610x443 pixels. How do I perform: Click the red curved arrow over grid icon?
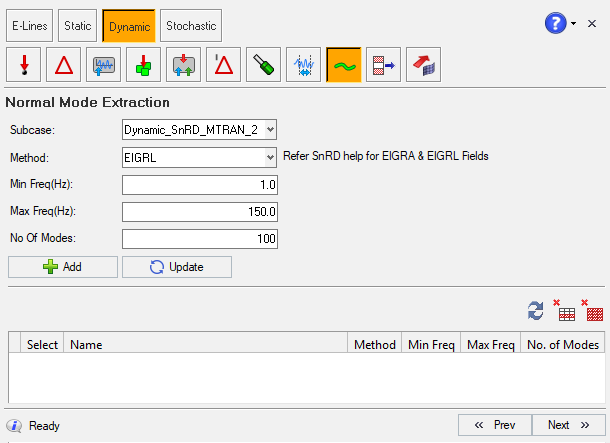(x=424, y=65)
